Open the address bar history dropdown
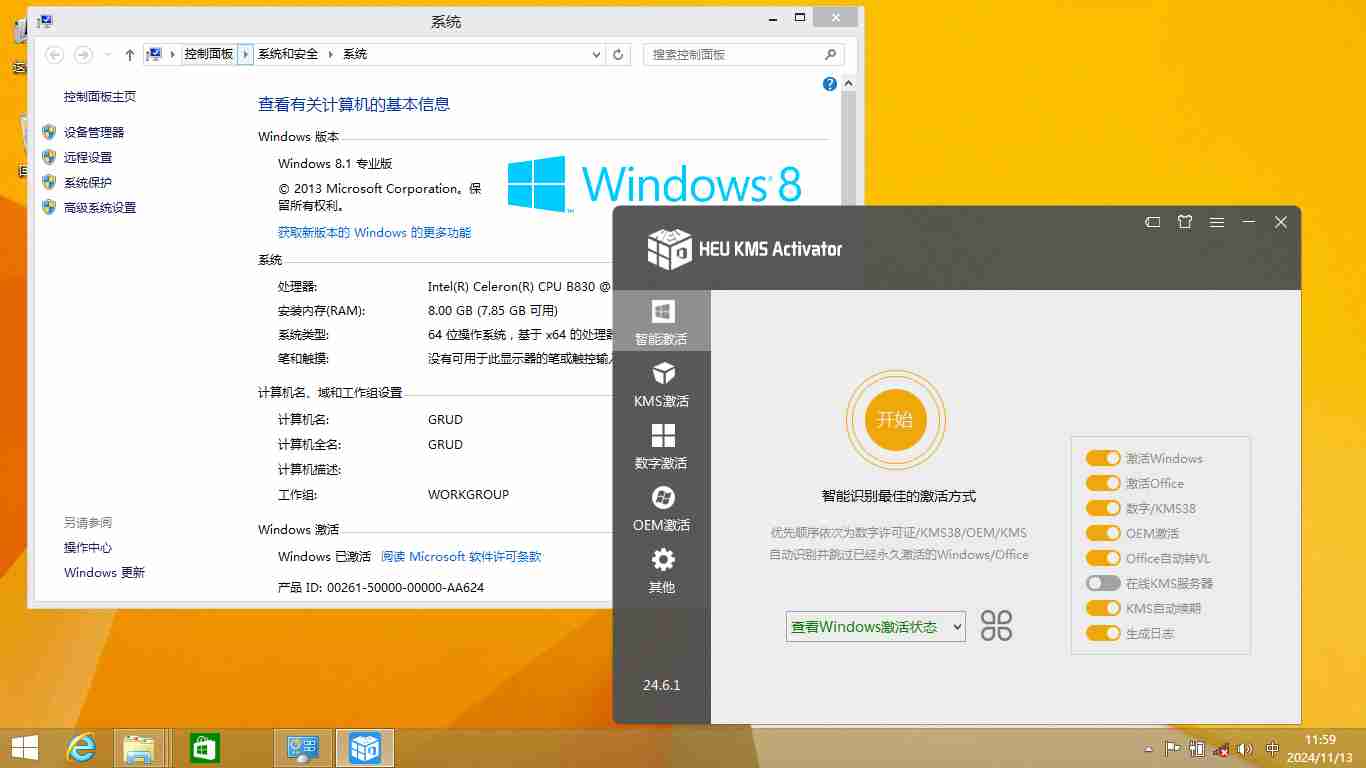1366x768 pixels. pyautogui.click(x=597, y=54)
